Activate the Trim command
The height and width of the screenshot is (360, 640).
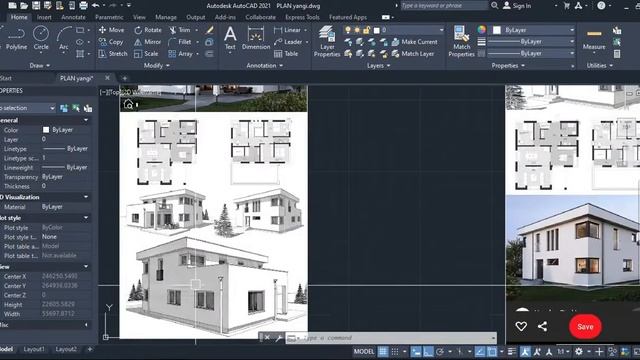point(180,30)
